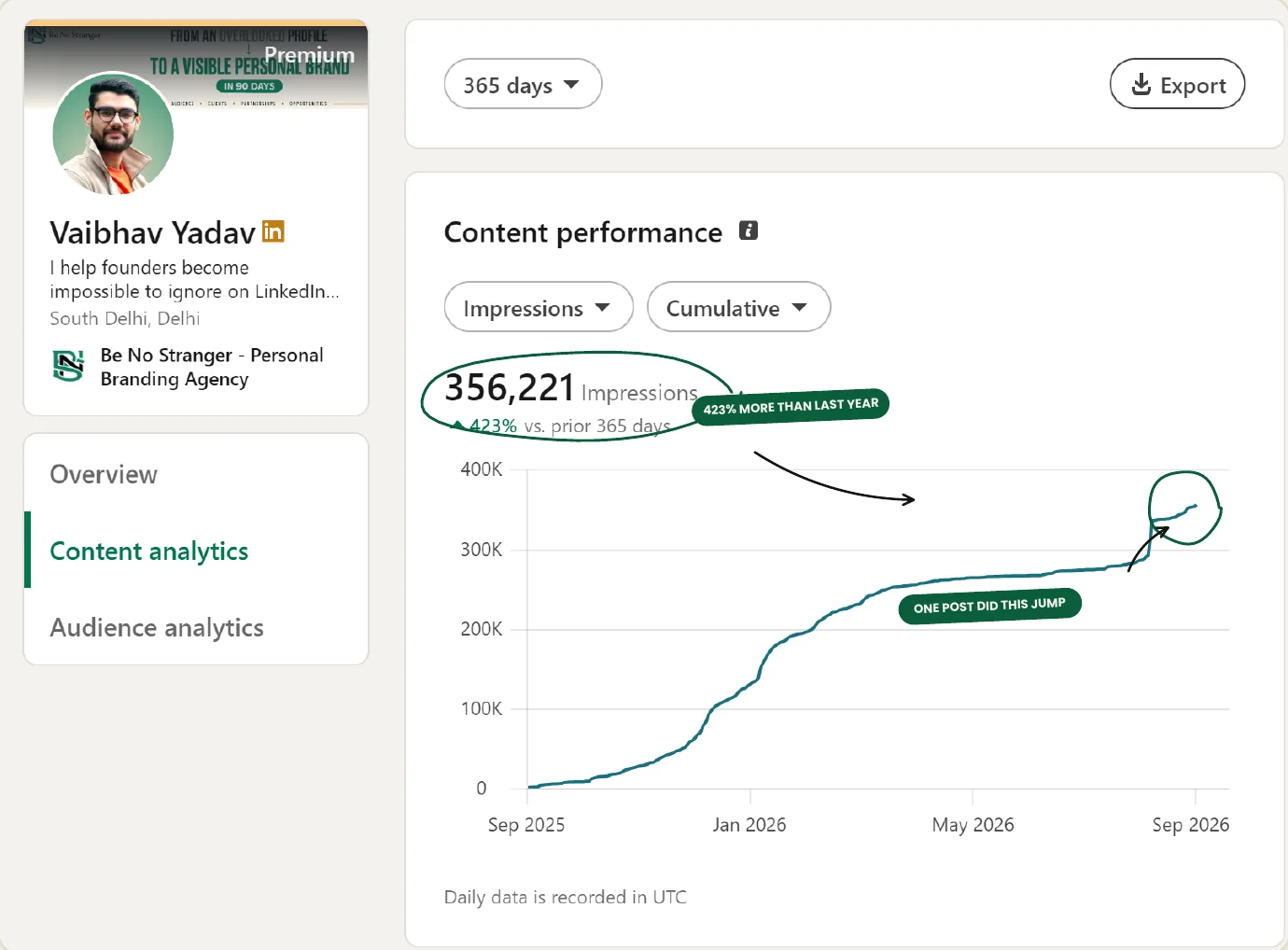Click the Content performance heading
Viewport: 1288px width, 950px height.
coord(583,232)
